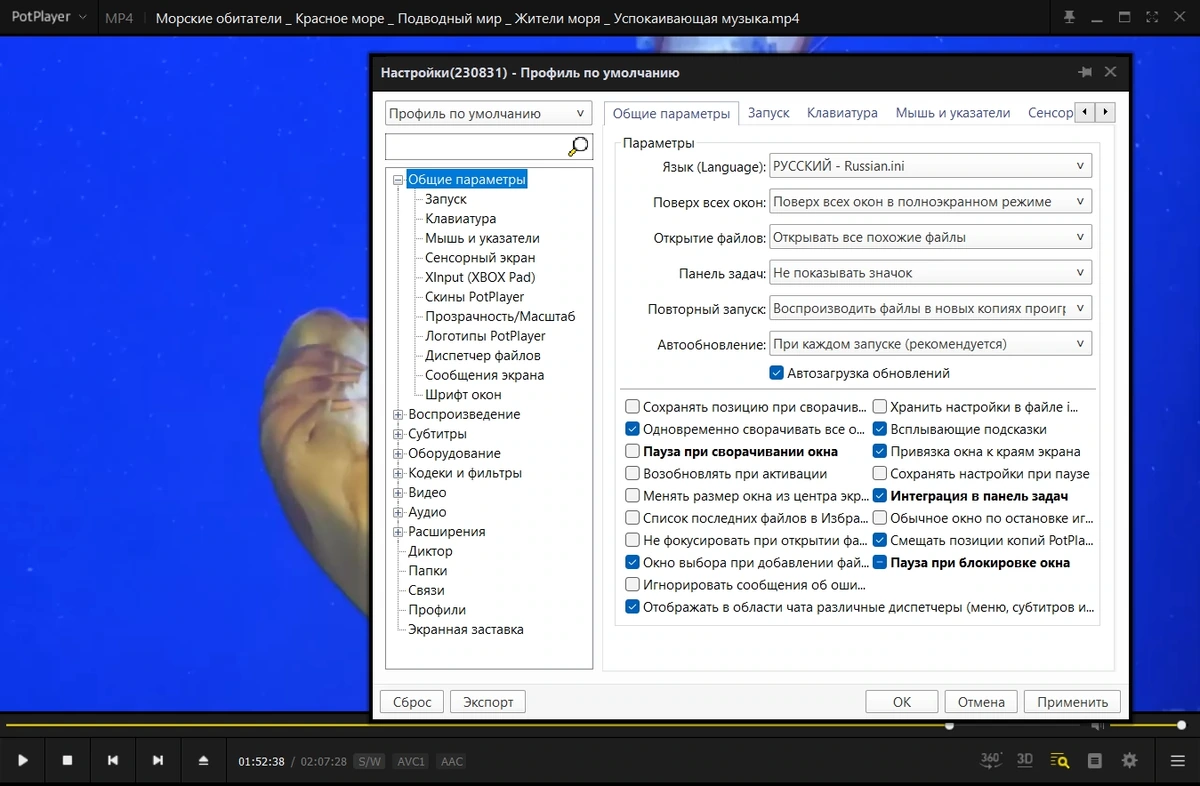Expand the Воспроизведение tree node
The width and height of the screenshot is (1200, 786).
[x=398, y=414]
